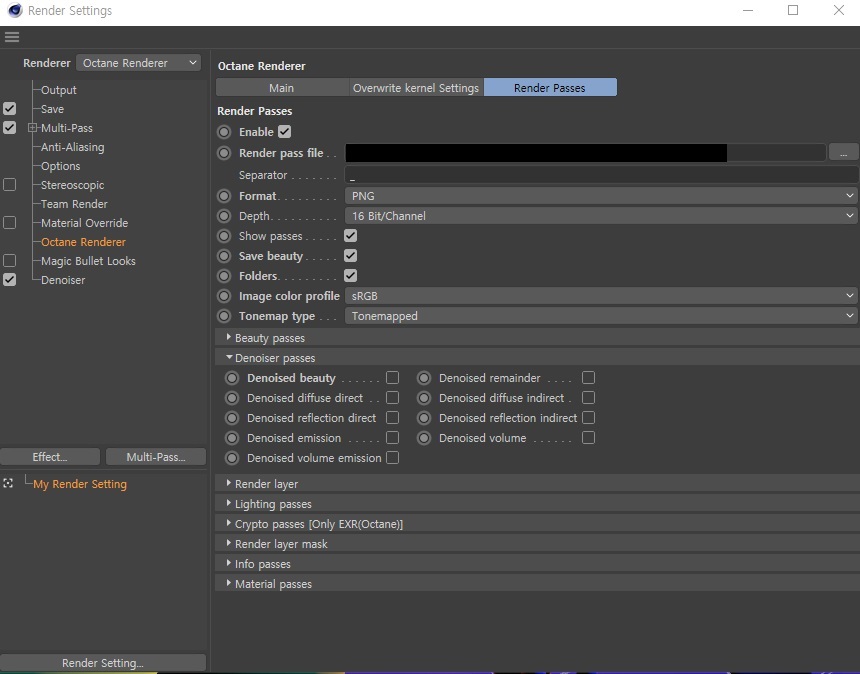Viewport: 860px width, 674px height.
Task: Click the animation dot for Image color profile
Action: click(x=224, y=296)
